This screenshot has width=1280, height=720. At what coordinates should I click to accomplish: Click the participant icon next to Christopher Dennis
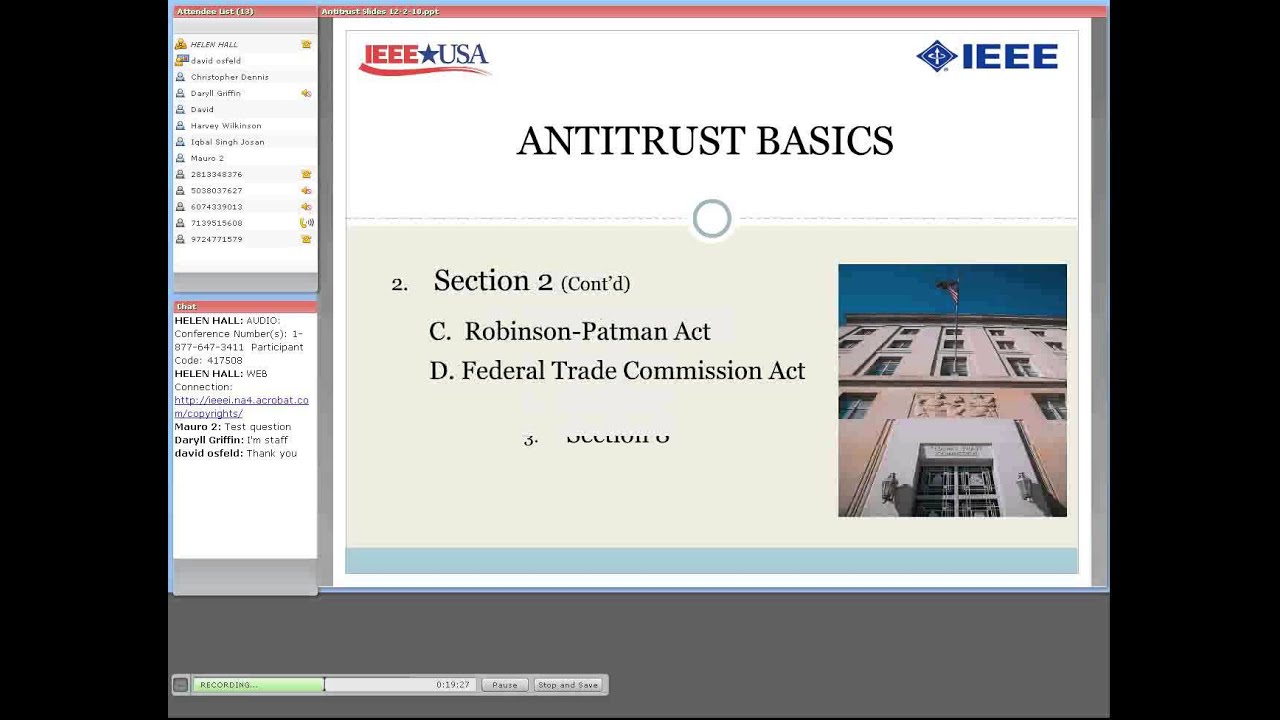[180, 77]
